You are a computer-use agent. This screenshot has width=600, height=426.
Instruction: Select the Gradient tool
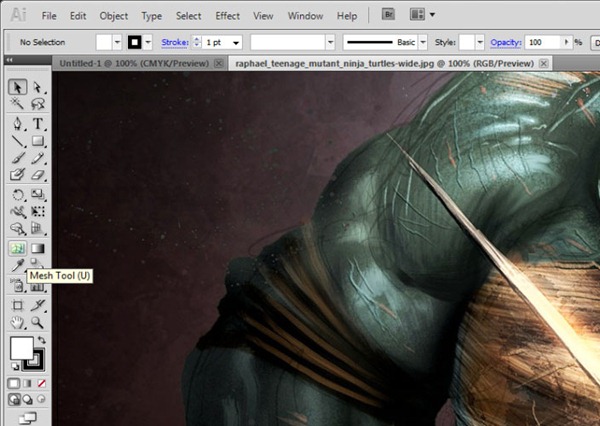pyautogui.click(x=38, y=248)
